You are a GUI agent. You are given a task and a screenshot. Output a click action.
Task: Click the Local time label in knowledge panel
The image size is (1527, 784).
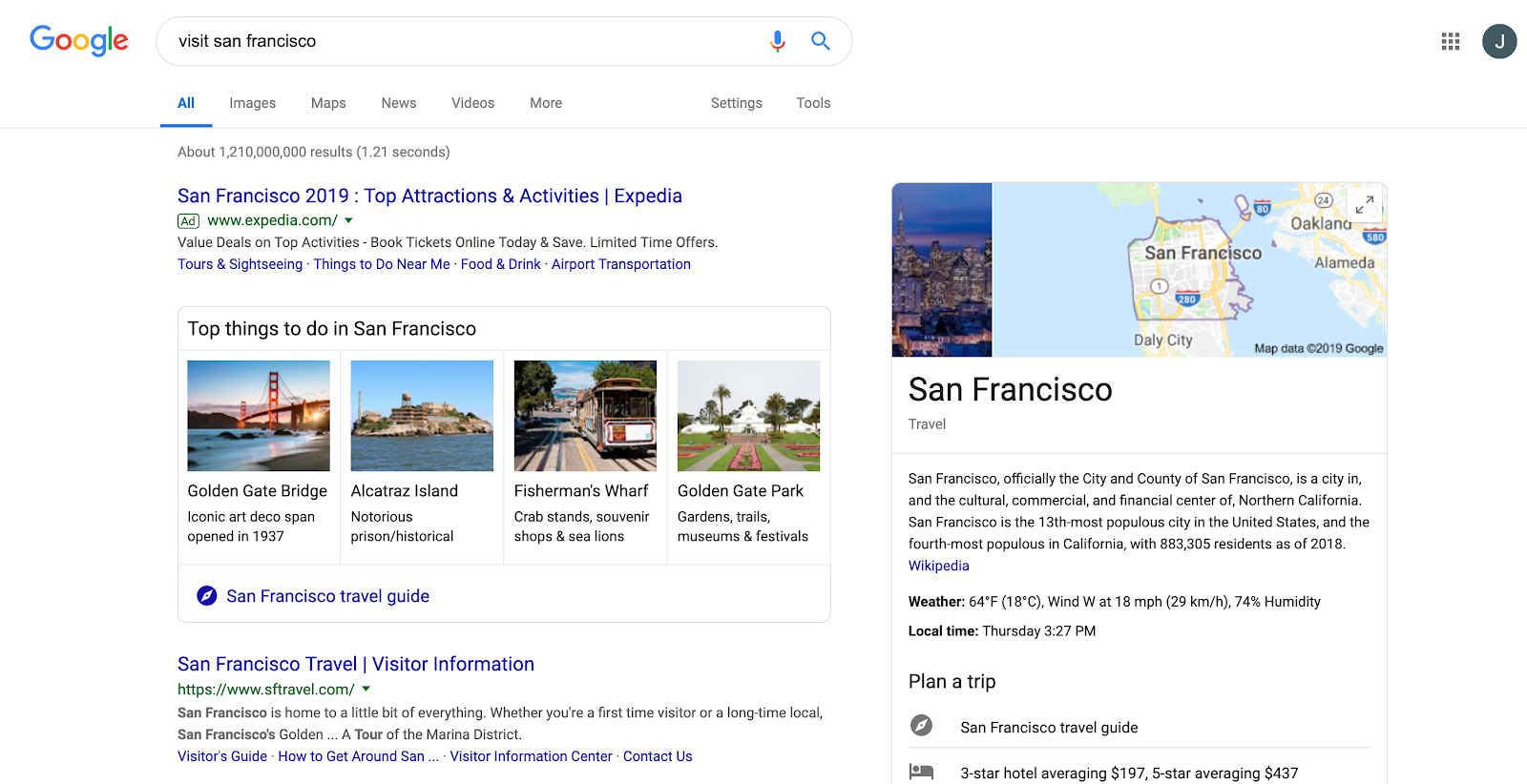tap(943, 631)
